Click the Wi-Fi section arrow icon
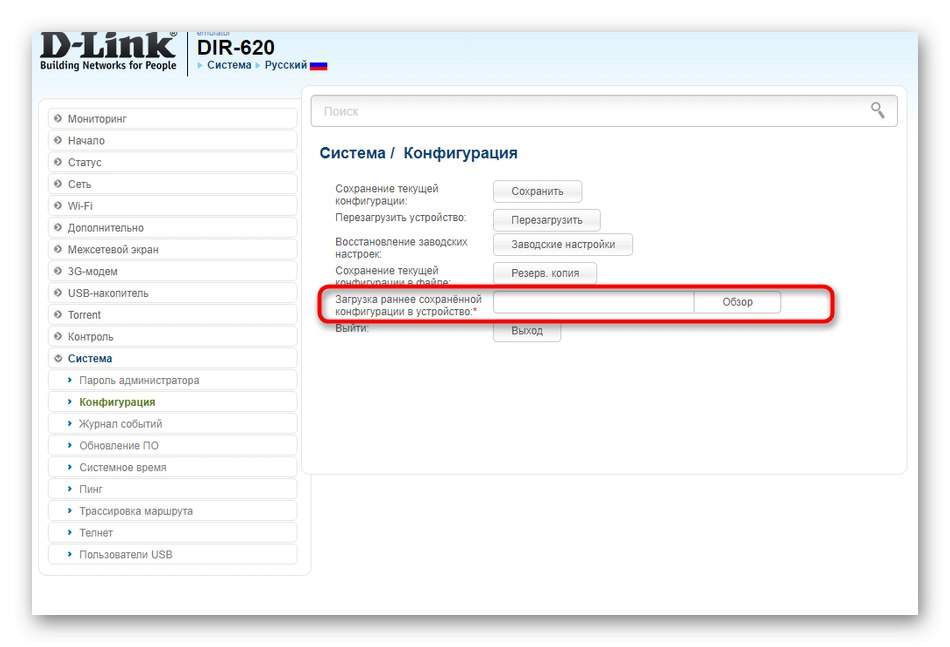The height and width of the screenshot is (647, 950). click(58, 206)
